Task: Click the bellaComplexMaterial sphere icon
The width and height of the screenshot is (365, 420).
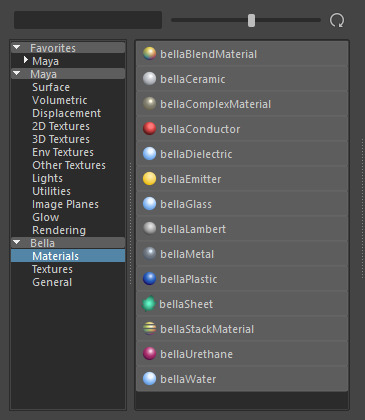Action: pyautogui.click(x=149, y=104)
